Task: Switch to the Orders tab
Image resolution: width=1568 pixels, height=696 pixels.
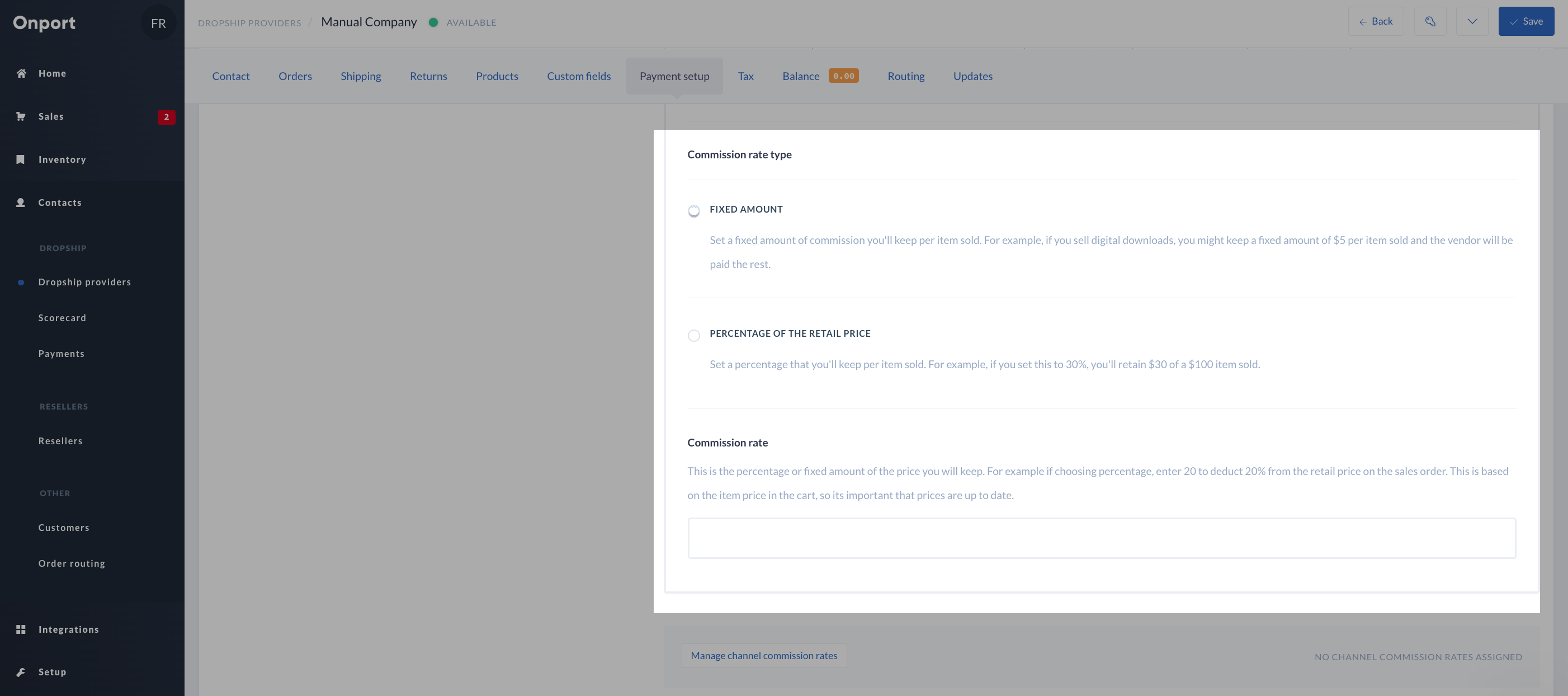Action: [x=295, y=76]
